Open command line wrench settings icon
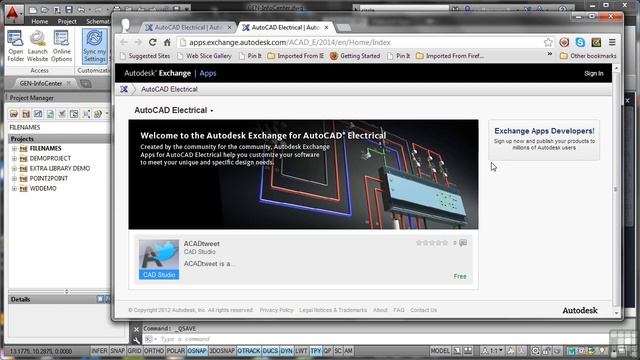640x360 pixels. pyautogui.click(x=136, y=340)
